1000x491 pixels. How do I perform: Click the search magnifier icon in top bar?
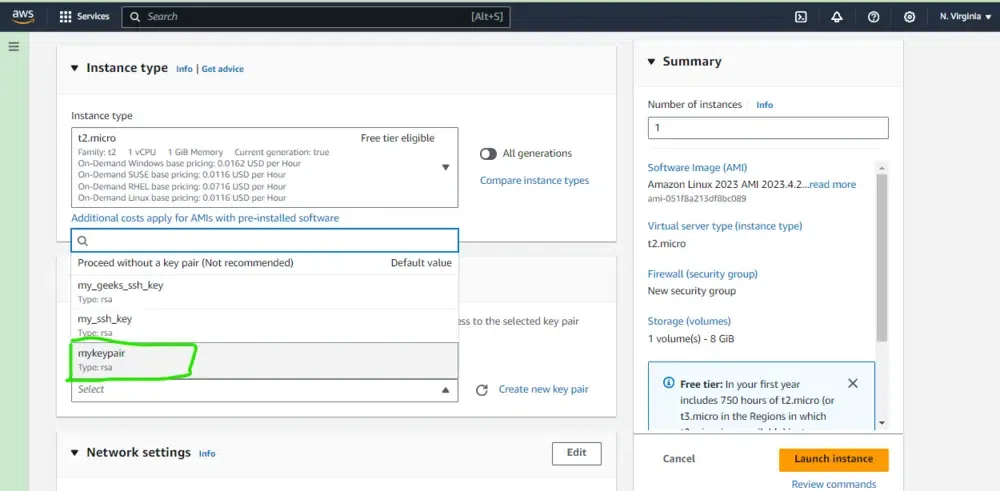(x=135, y=17)
